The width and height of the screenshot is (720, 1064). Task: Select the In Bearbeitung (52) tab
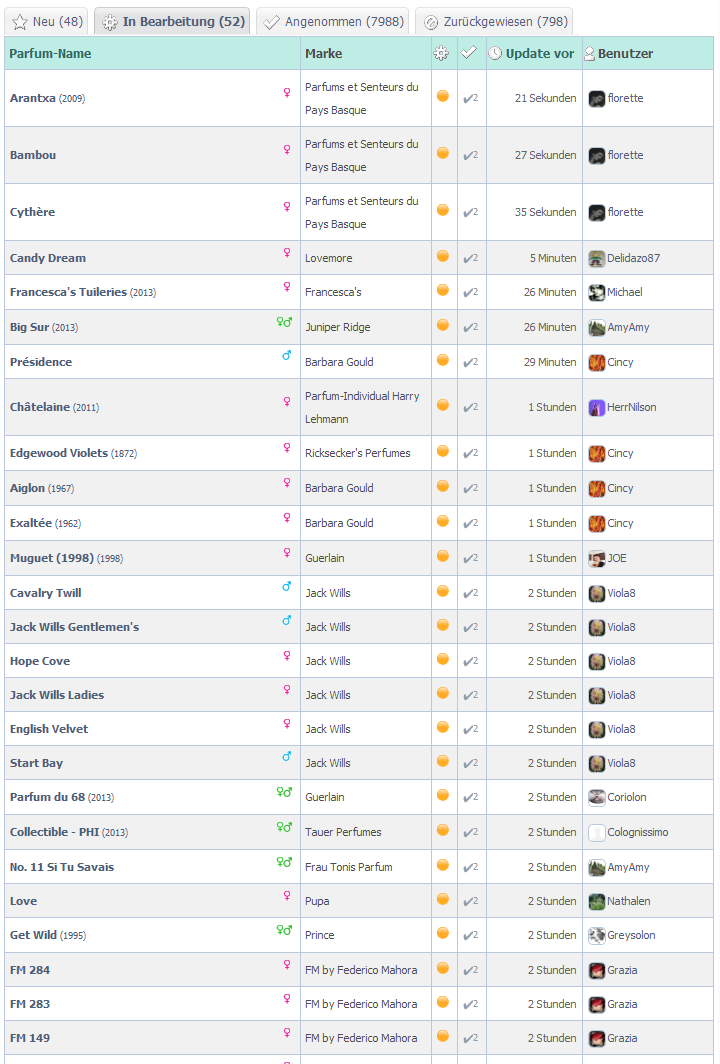coord(173,21)
